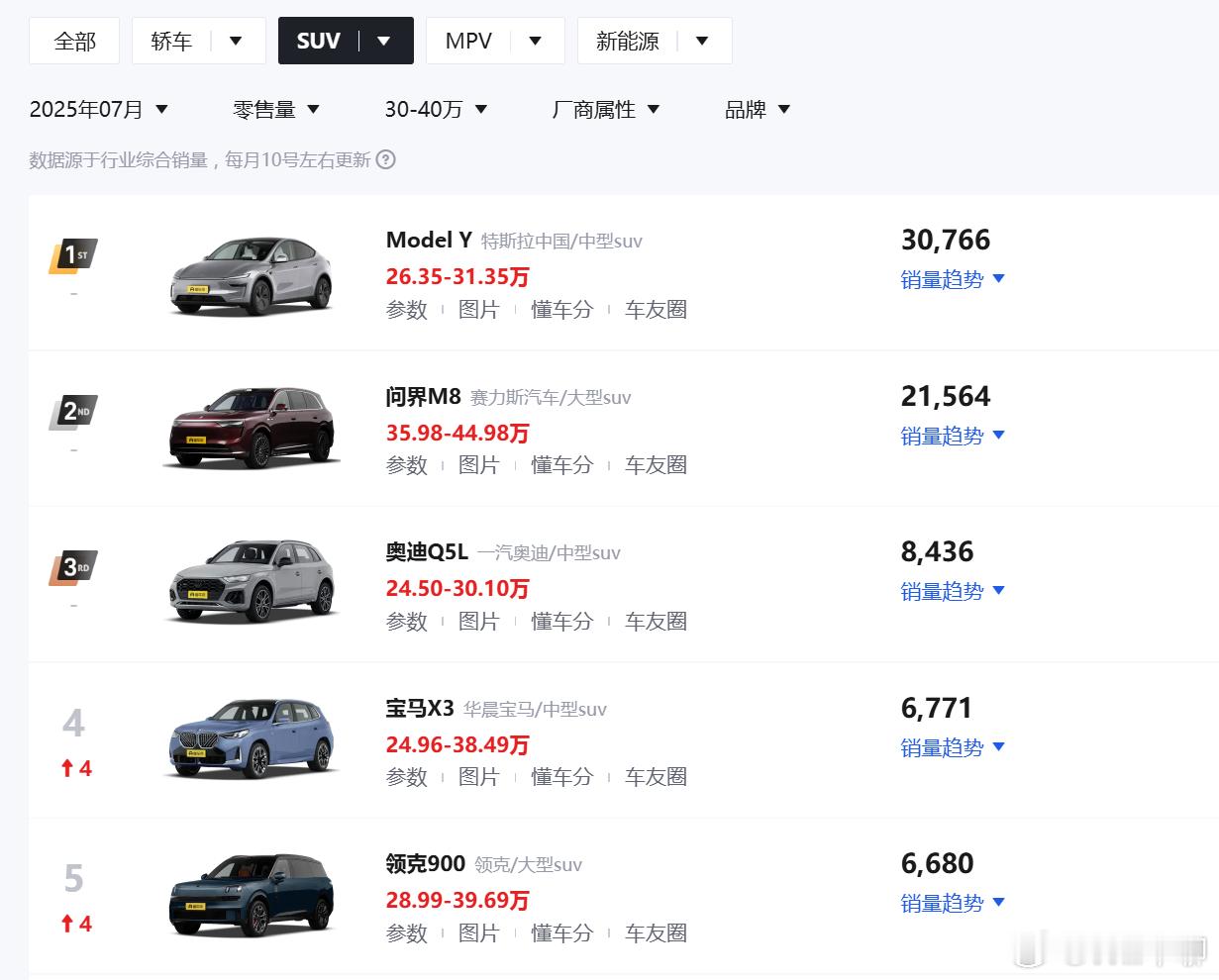
Task: Click the 领克900 price 28.99-39.69万
Action: click(457, 901)
